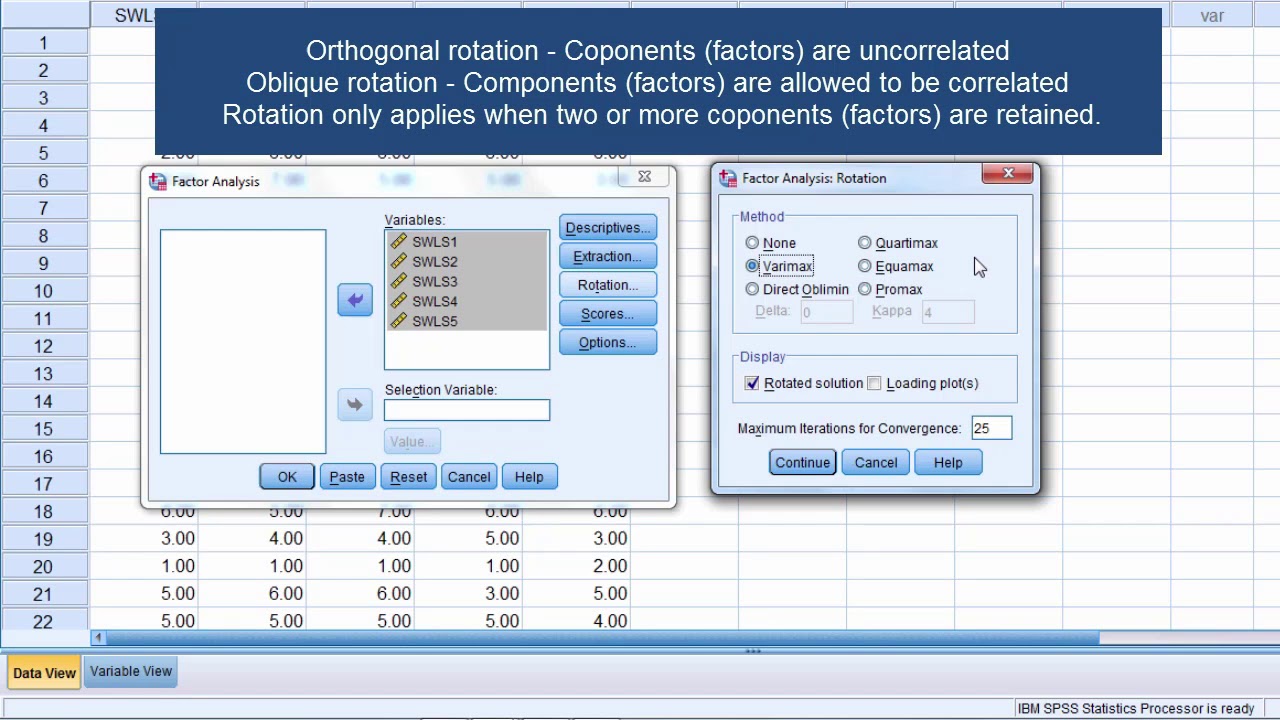
Task: Select the Varimax rotation method
Action: pos(752,266)
